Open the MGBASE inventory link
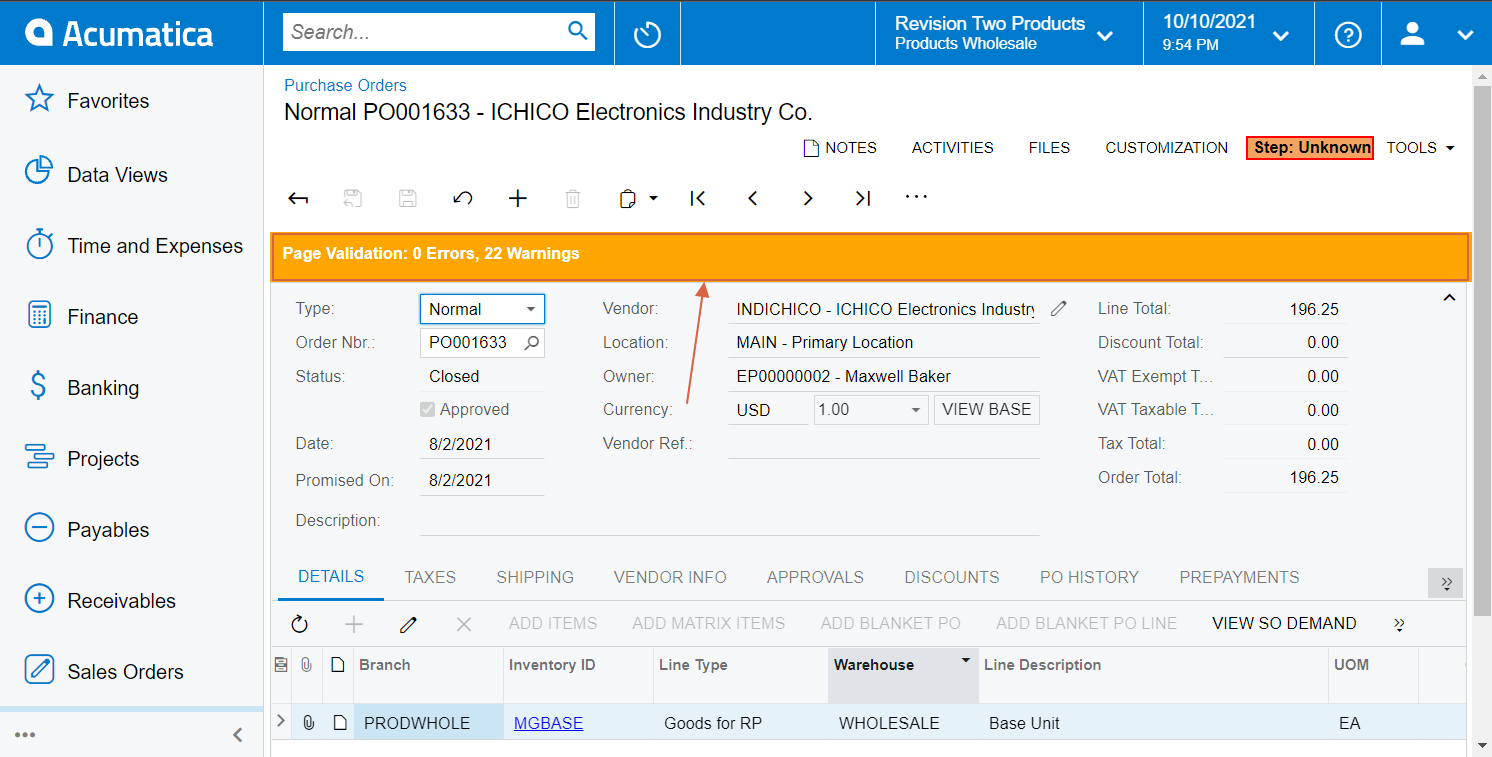This screenshot has width=1492, height=757. click(548, 723)
